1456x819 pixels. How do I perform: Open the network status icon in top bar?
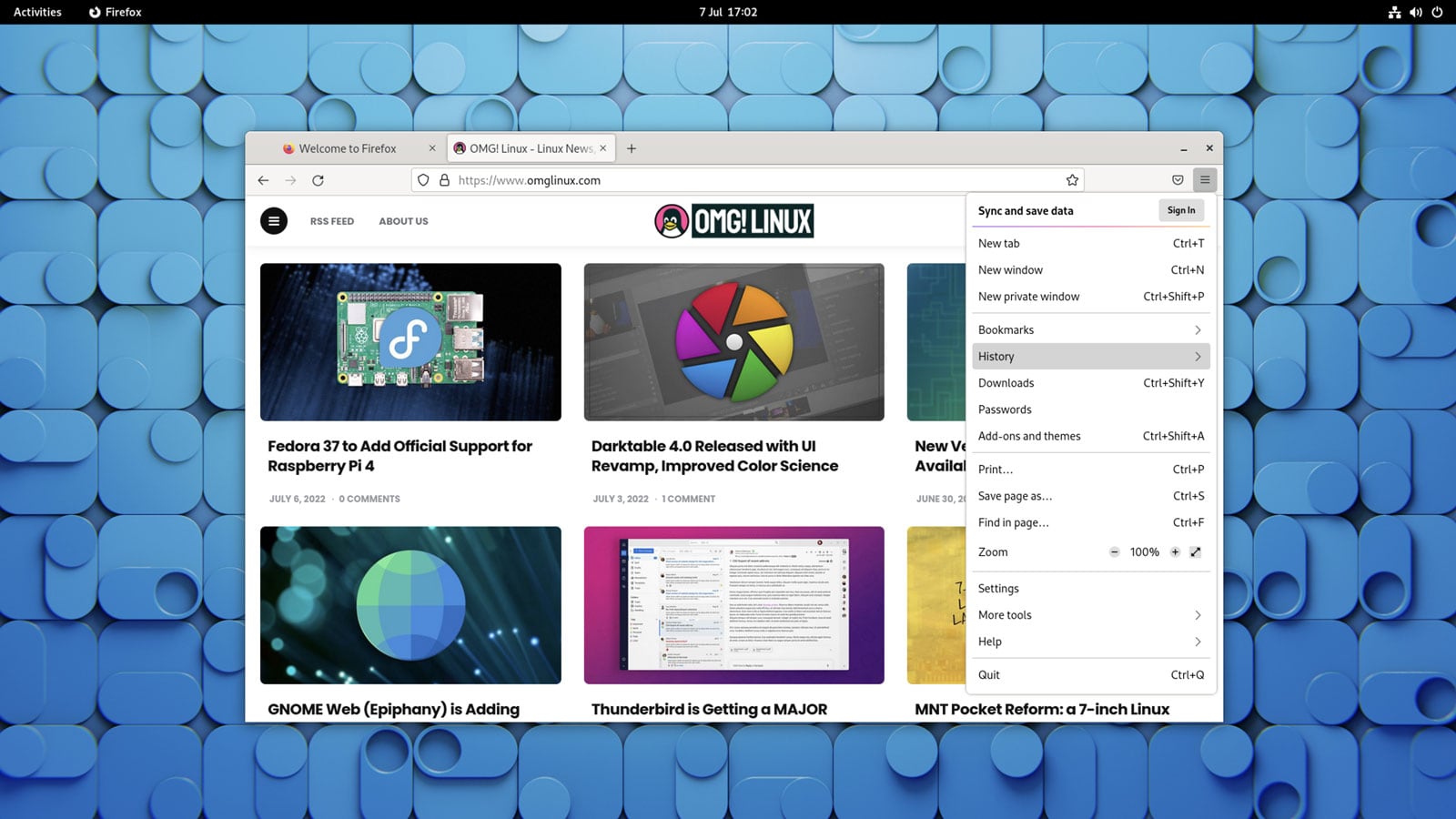(x=1394, y=12)
